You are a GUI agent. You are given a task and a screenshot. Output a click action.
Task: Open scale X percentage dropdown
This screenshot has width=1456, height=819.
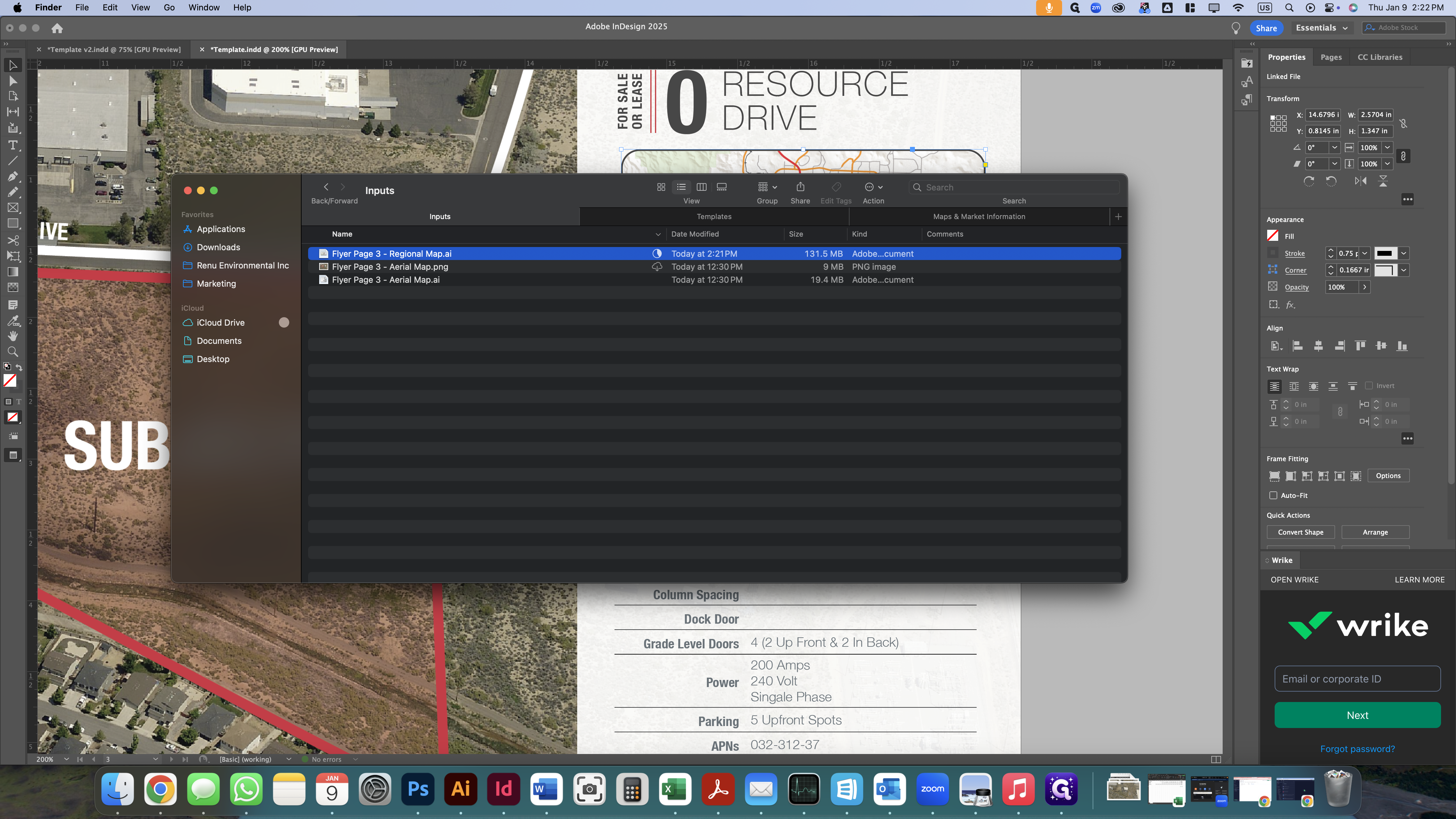pyautogui.click(x=1388, y=148)
